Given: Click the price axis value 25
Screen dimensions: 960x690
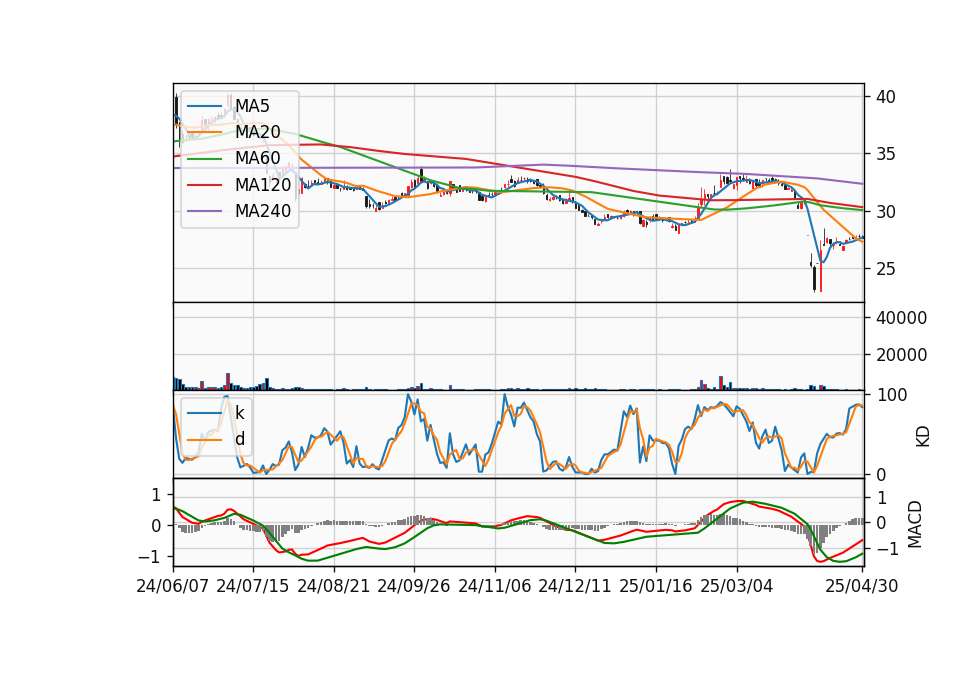Looking at the screenshot, I should (885, 269).
